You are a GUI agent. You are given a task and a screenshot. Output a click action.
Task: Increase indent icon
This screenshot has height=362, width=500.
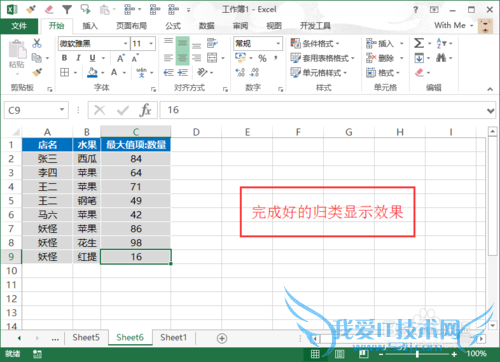click(x=182, y=72)
